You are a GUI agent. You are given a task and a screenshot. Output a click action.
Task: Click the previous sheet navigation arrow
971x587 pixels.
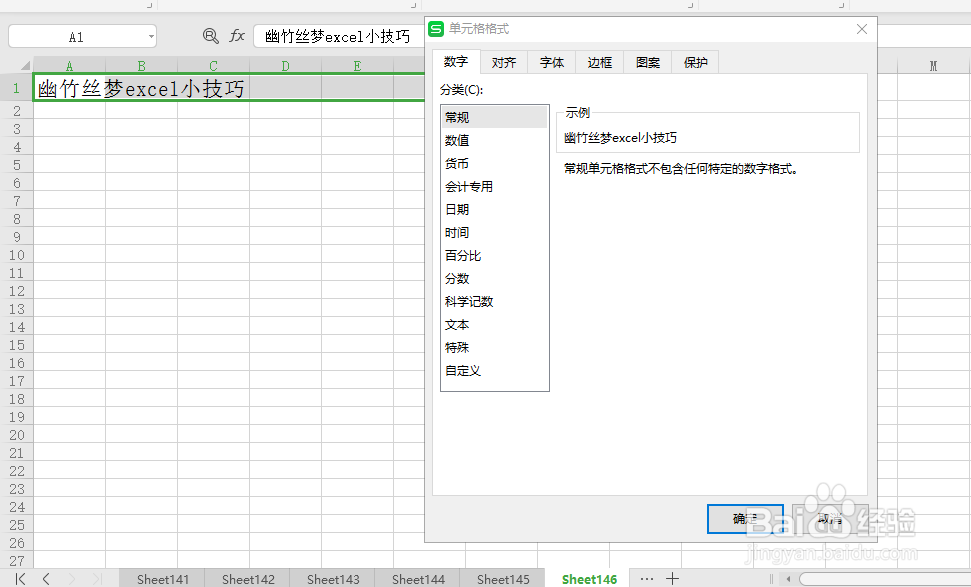[x=45, y=579]
